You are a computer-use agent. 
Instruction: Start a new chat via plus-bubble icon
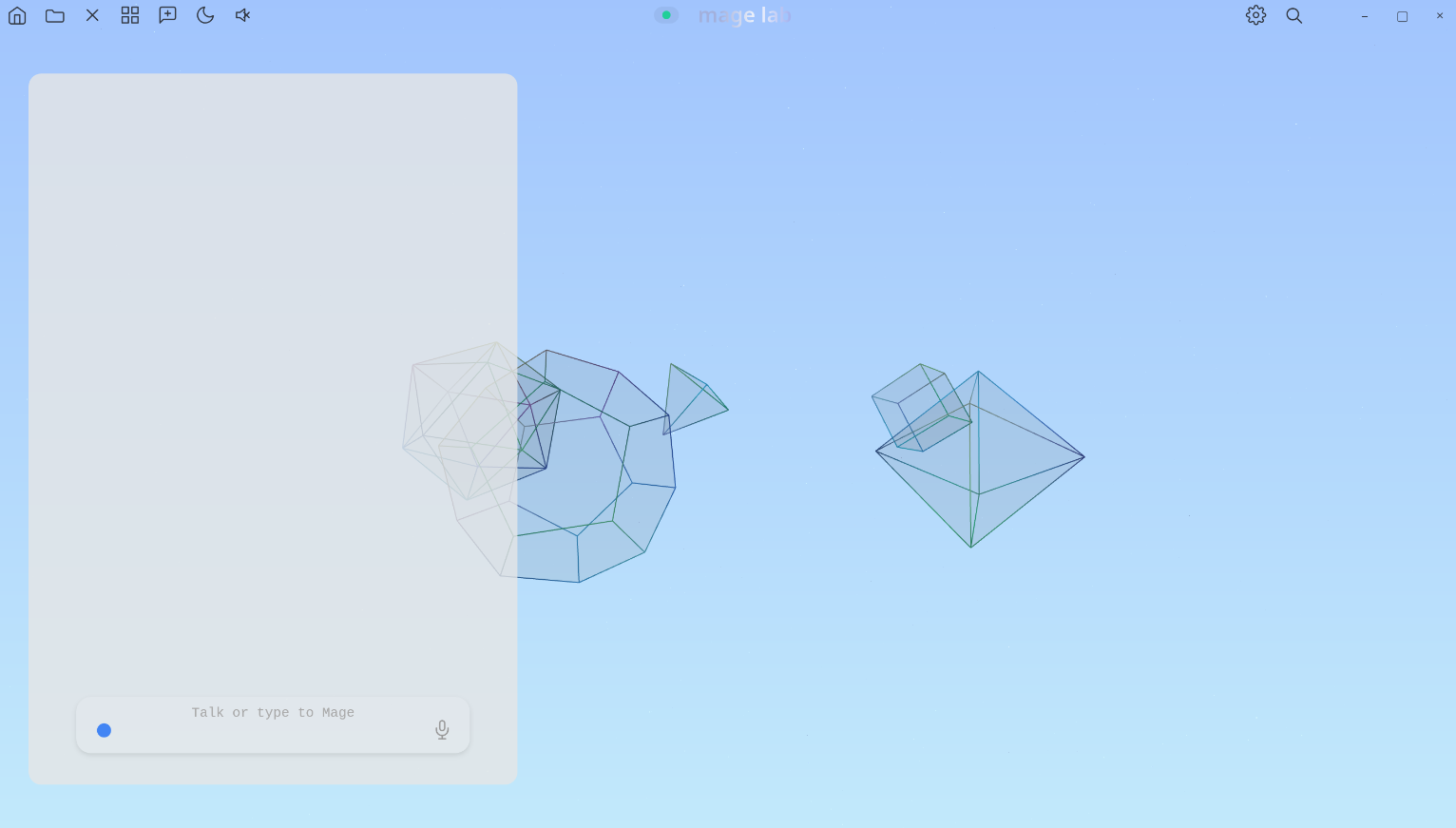click(167, 15)
